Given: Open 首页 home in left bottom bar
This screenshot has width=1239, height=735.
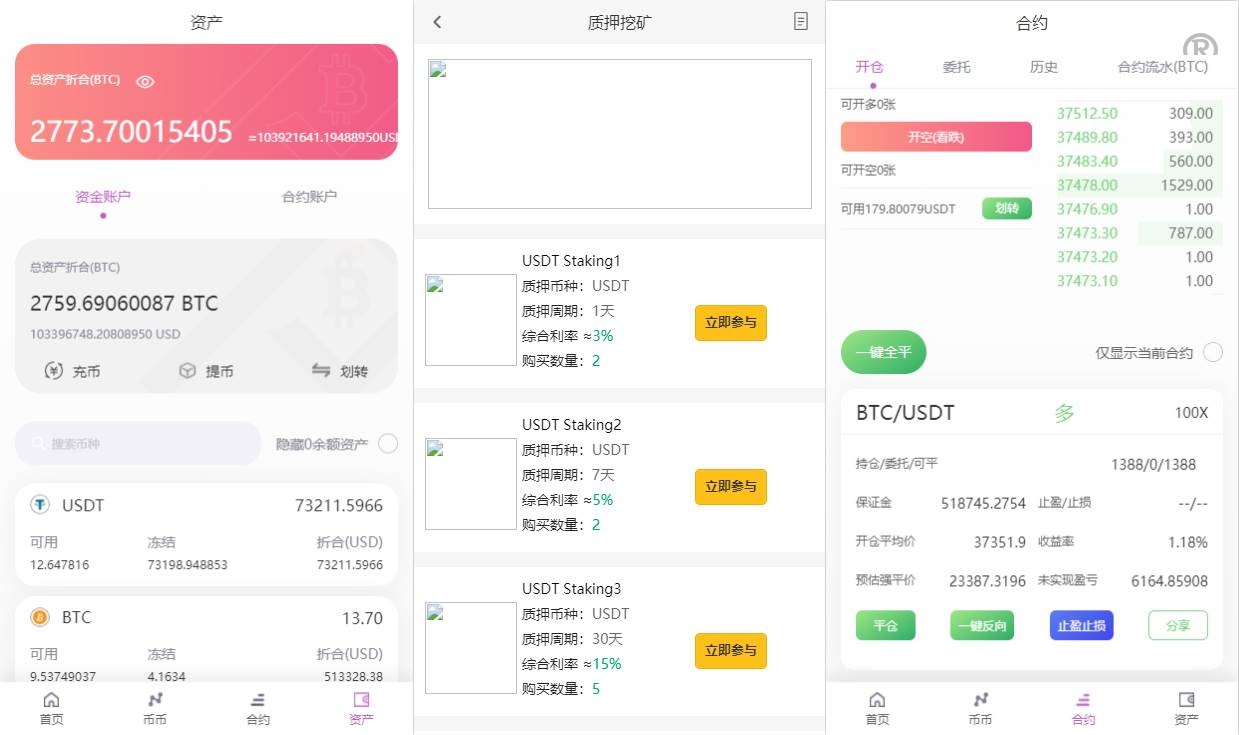Looking at the screenshot, I should click(x=51, y=707).
